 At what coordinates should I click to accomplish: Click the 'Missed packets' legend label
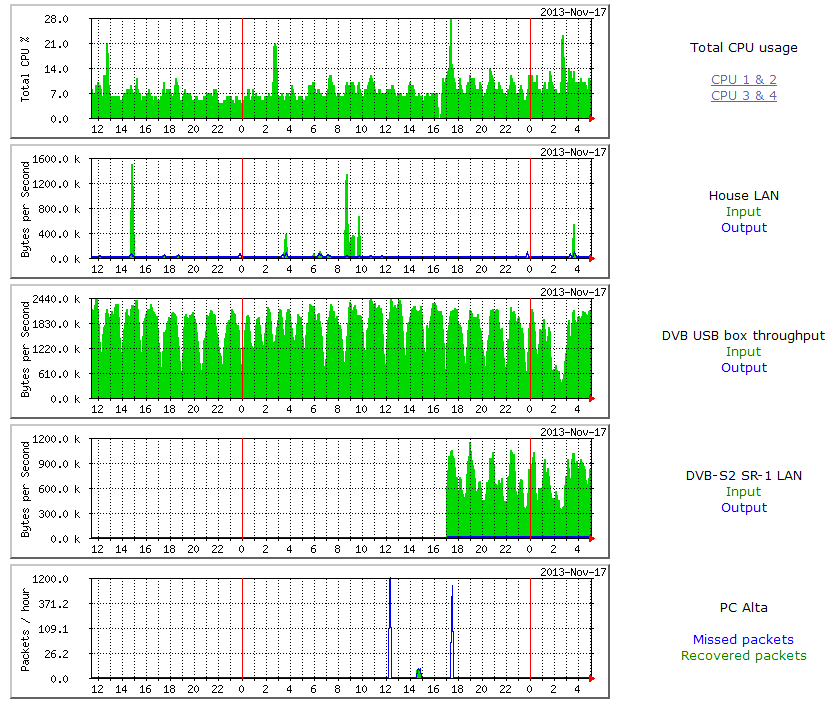click(743, 640)
